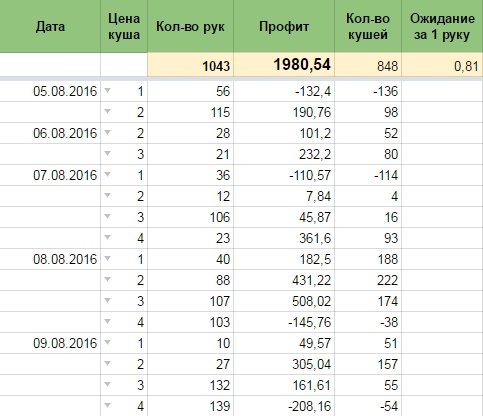This screenshot has width=483, height=416.
Task: Select hands count cell 106
Action: click(190, 217)
